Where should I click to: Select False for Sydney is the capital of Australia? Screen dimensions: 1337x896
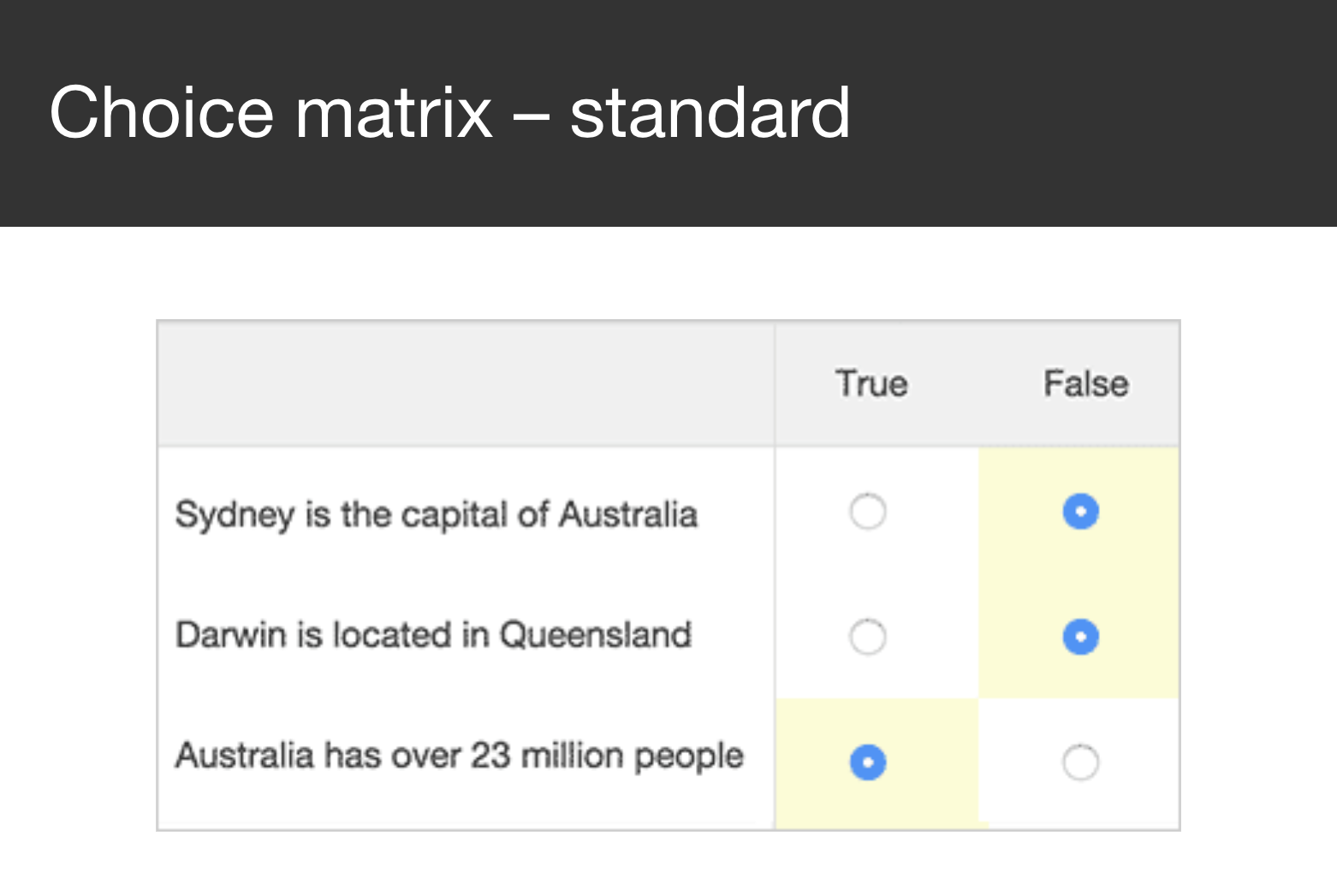coord(1080,512)
